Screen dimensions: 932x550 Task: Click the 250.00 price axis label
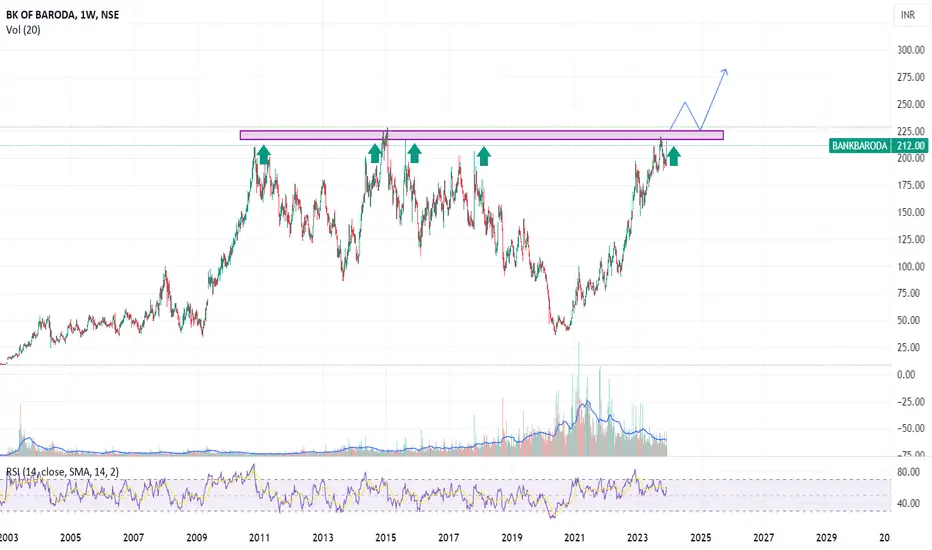click(x=911, y=104)
